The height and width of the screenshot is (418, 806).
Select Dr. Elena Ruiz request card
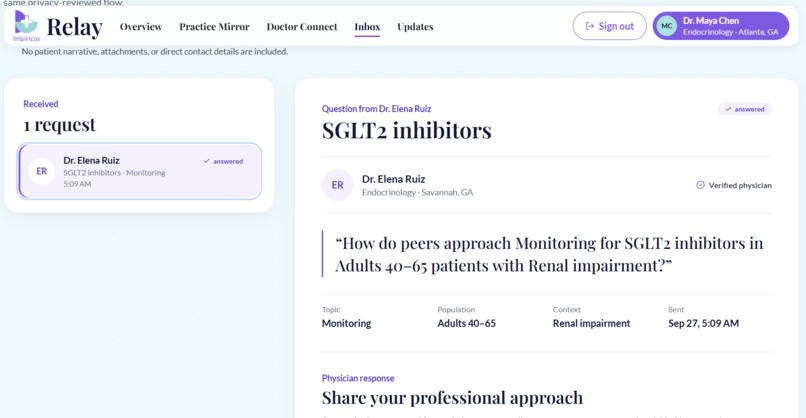pyautogui.click(x=139, y=171)
